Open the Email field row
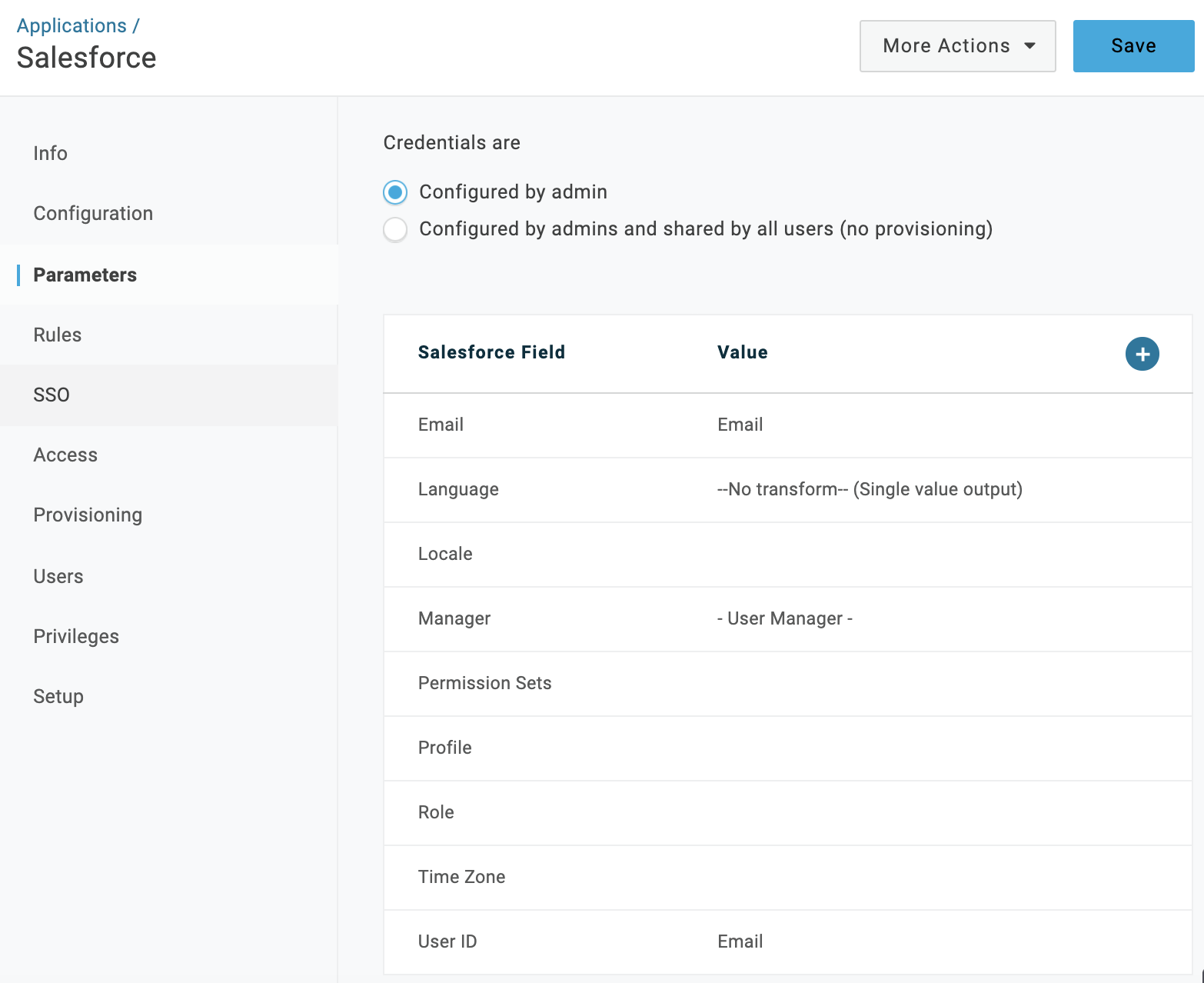 click(x=787, y=425)
